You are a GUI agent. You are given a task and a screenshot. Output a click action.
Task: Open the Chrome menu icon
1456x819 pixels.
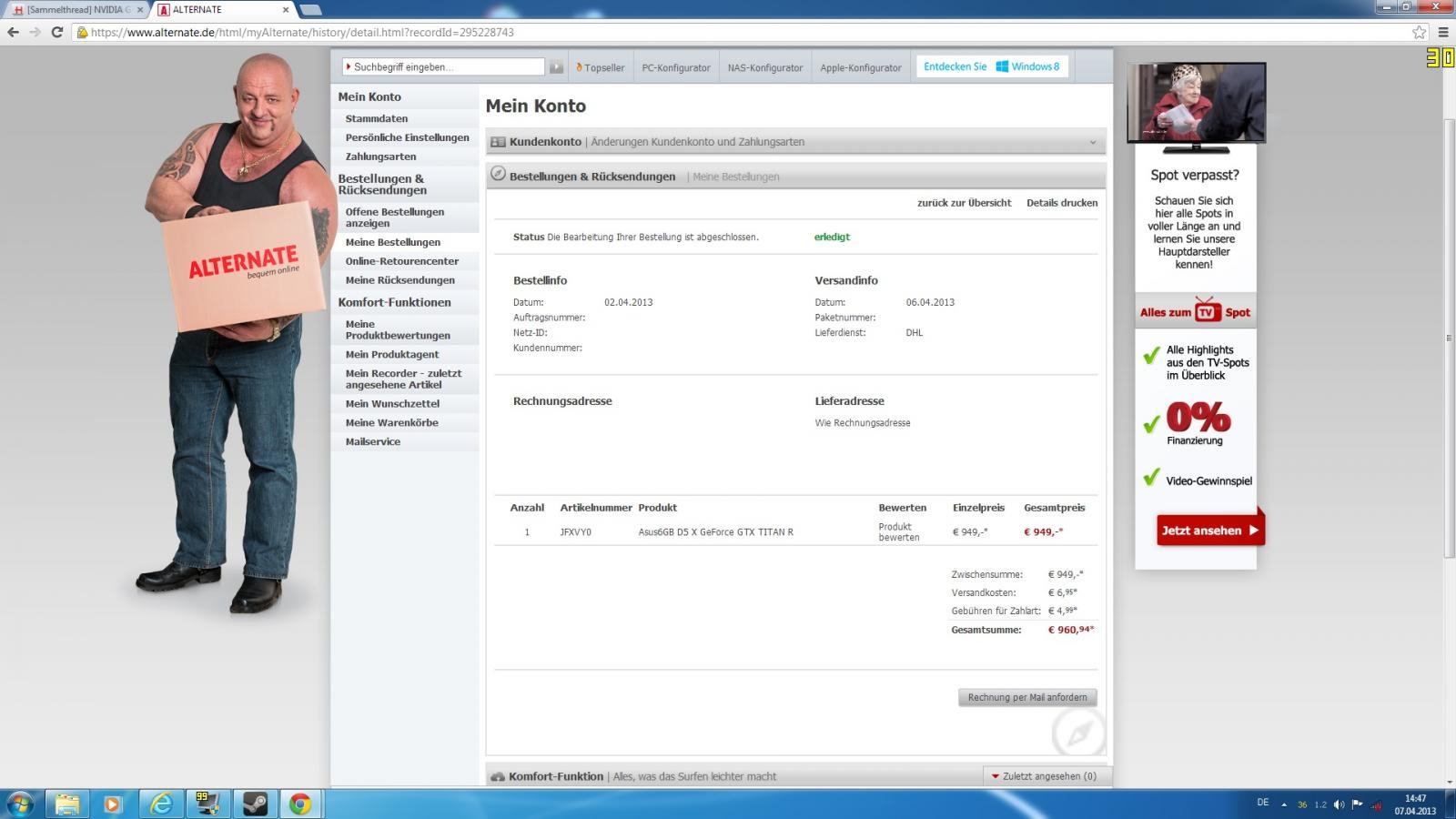click(1442, 32)
